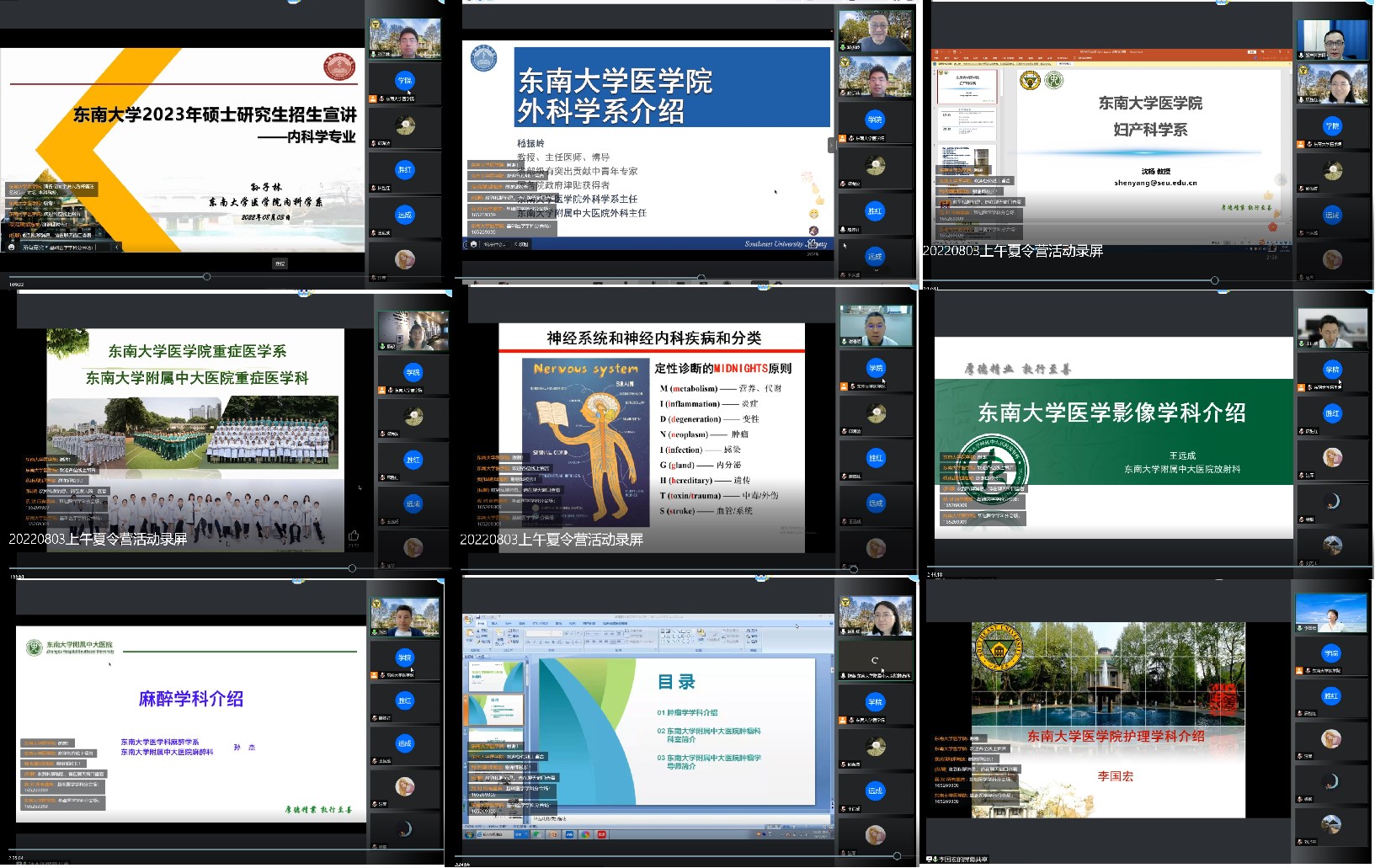
Task: Collapse chat using arrow beside internal medicine chat input
Action: tap(116, 248)
